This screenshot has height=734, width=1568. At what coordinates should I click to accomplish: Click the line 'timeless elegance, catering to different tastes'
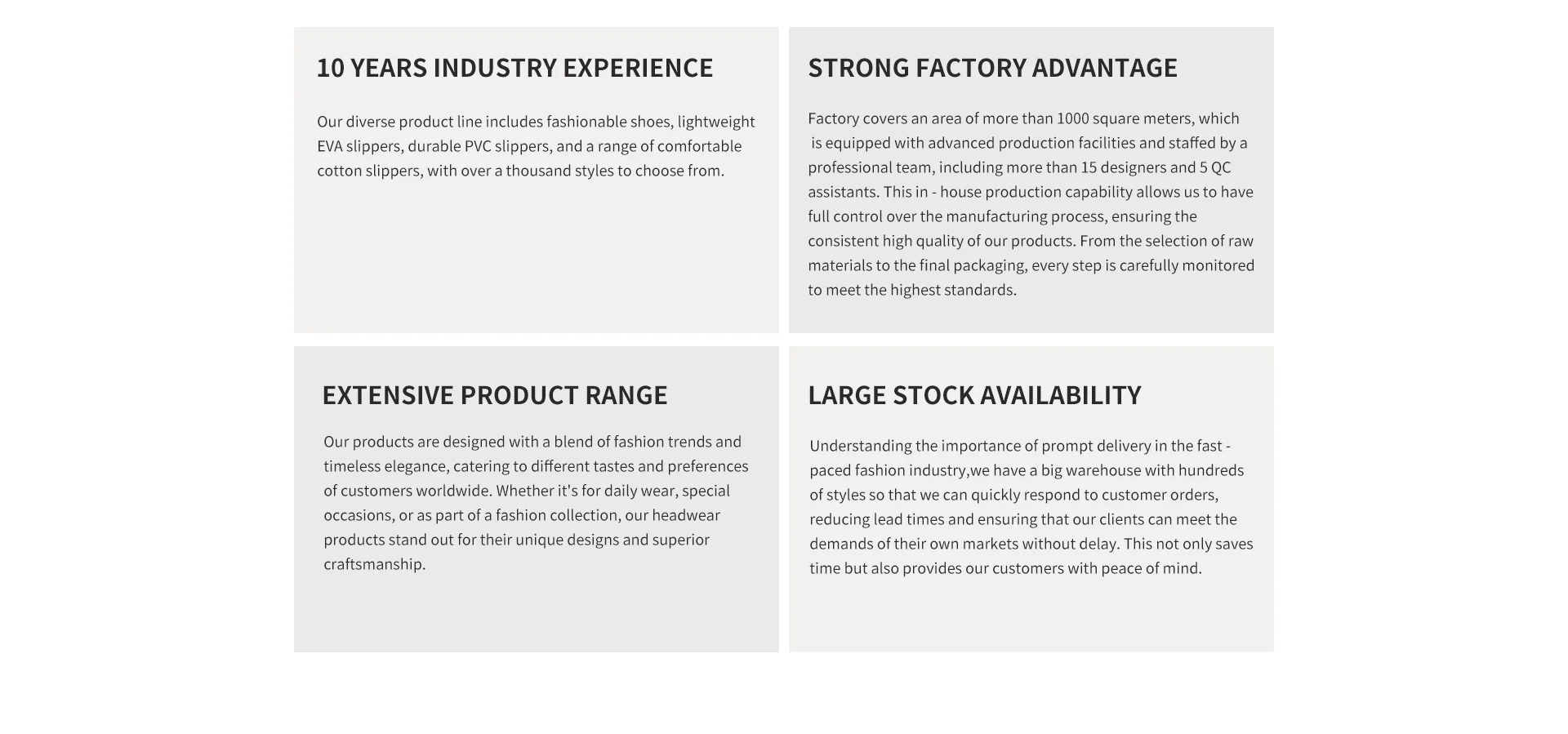tap(536, 466)
